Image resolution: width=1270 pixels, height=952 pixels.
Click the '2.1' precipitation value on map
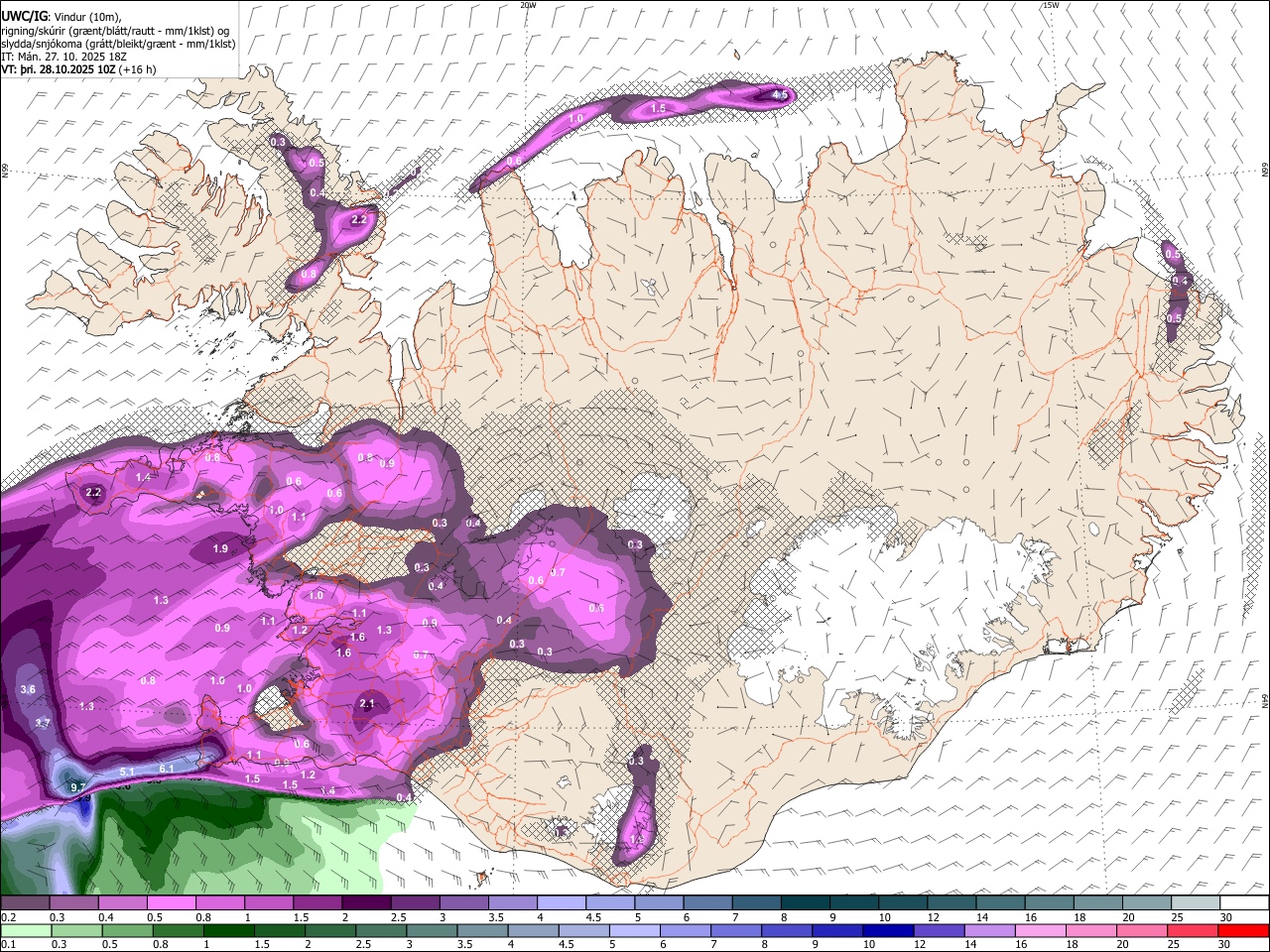(x=367, y=704)
